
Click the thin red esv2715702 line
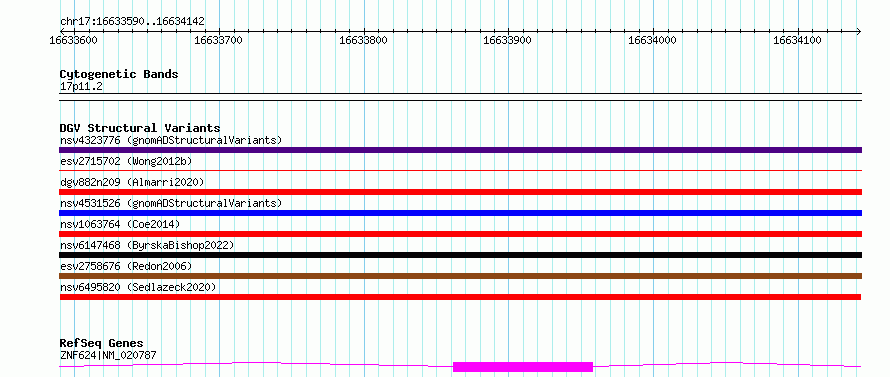click(x=460, y=170)
